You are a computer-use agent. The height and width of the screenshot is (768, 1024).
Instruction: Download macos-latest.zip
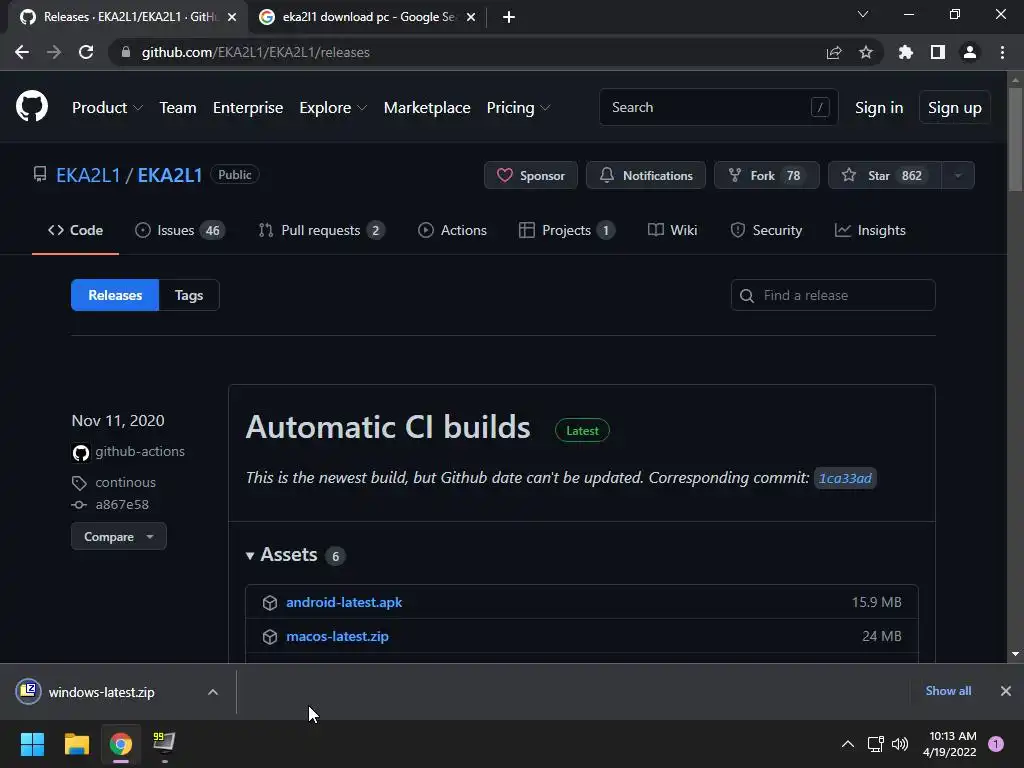[337, 636]
